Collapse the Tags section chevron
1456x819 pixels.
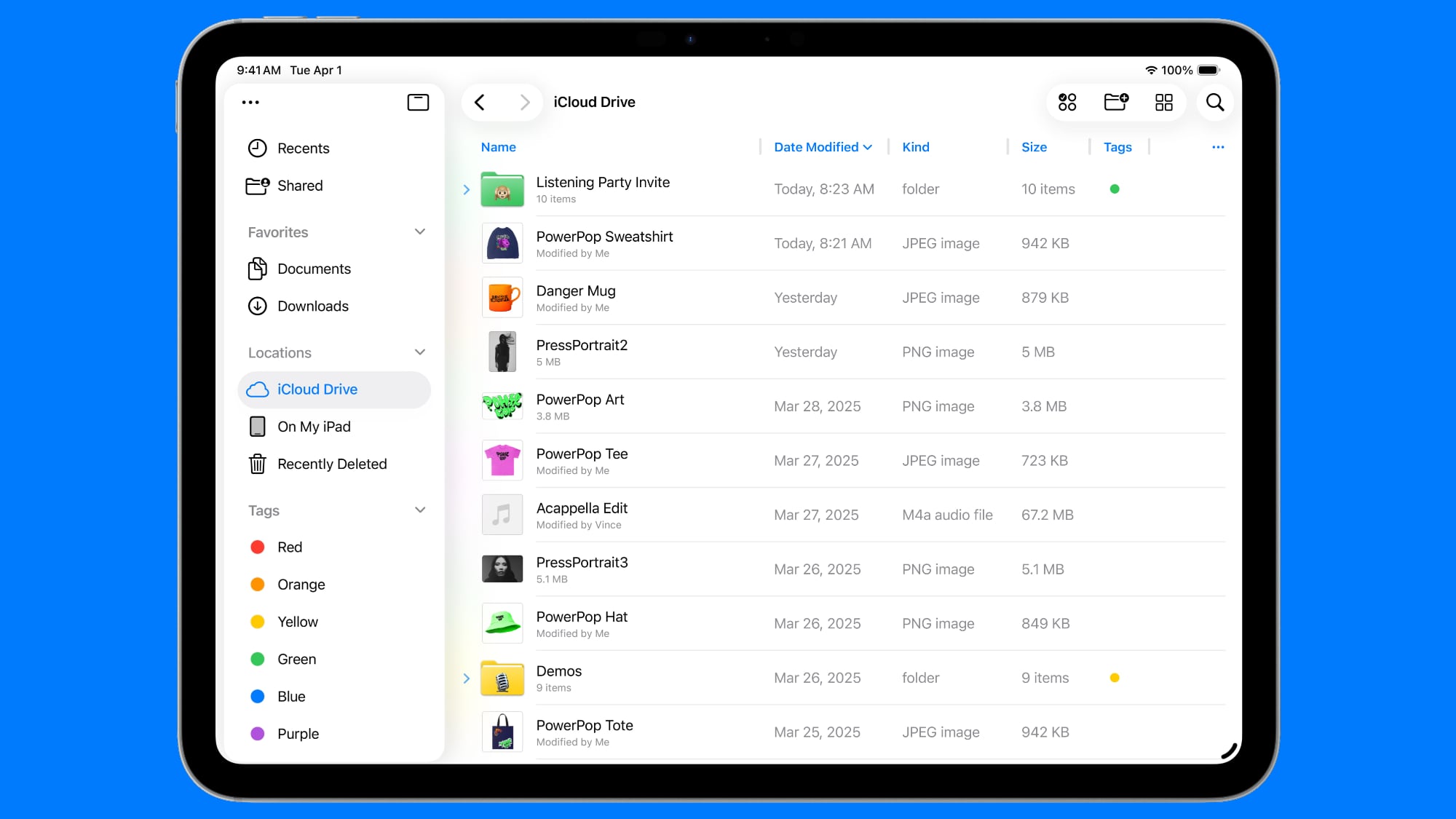pyautogui.click(x=420, y=510)
